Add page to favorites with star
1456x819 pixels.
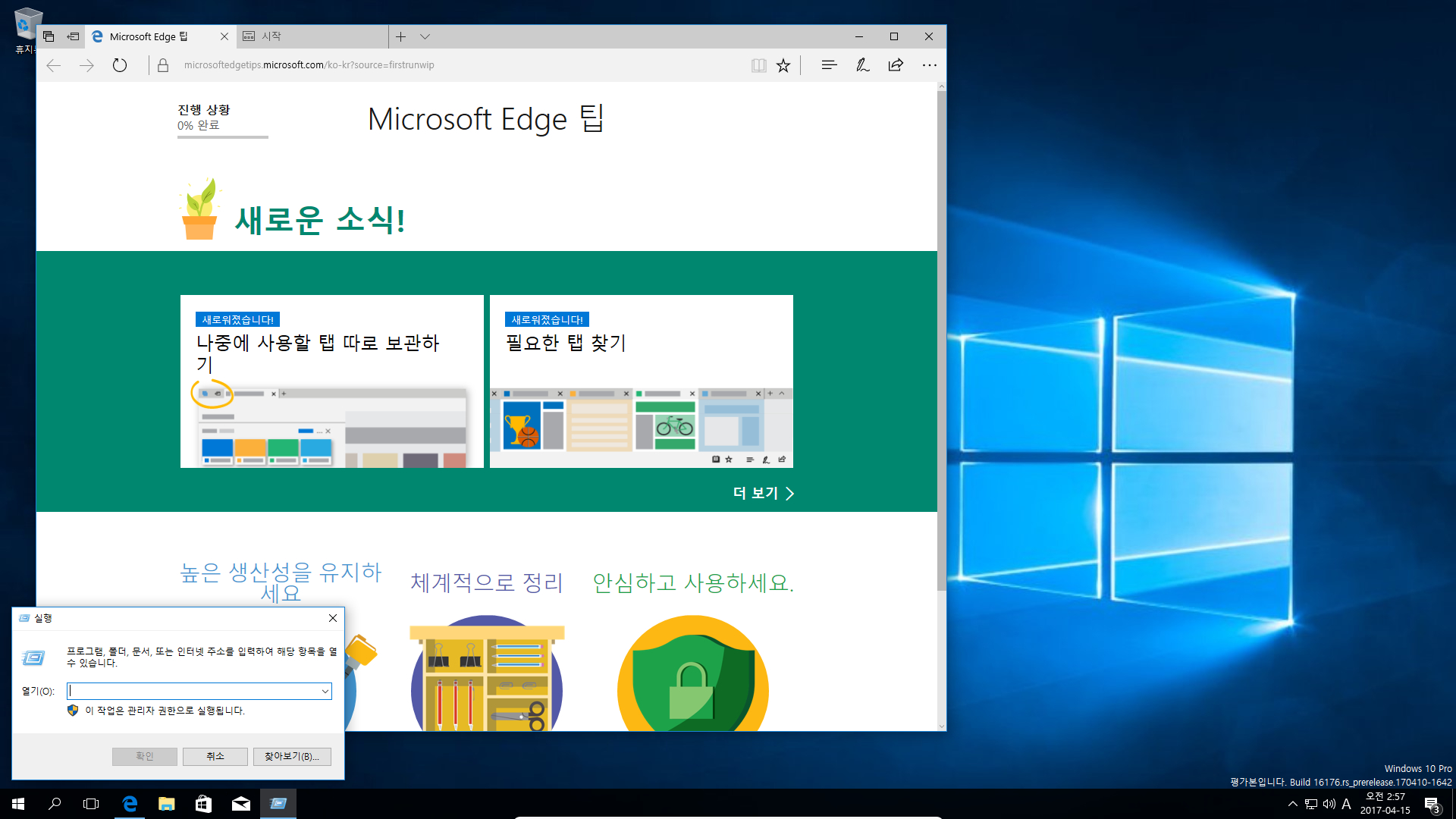pos(783,65)
